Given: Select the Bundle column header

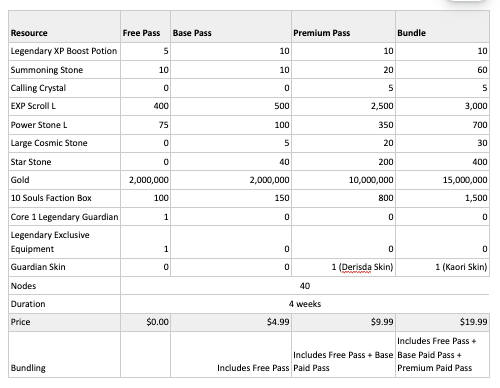Looking at the screenshot, I should pyautogui.click(x=442, y=27).
